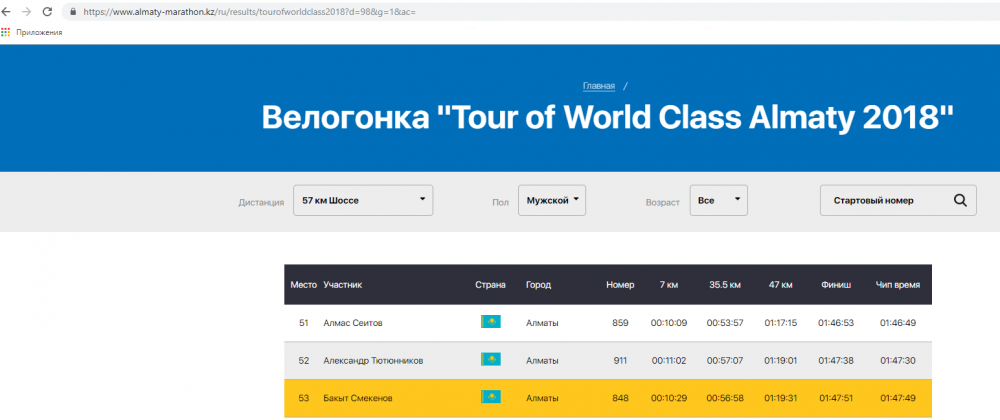
Task: Click flag icon in Александр Тютюнников row
Action: (491, 360)
